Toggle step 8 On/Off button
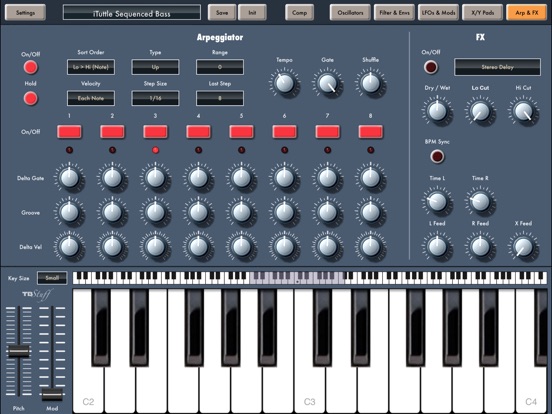Viewport: 552px width, 414px height. pyautogui.click(x=371, y=132)
